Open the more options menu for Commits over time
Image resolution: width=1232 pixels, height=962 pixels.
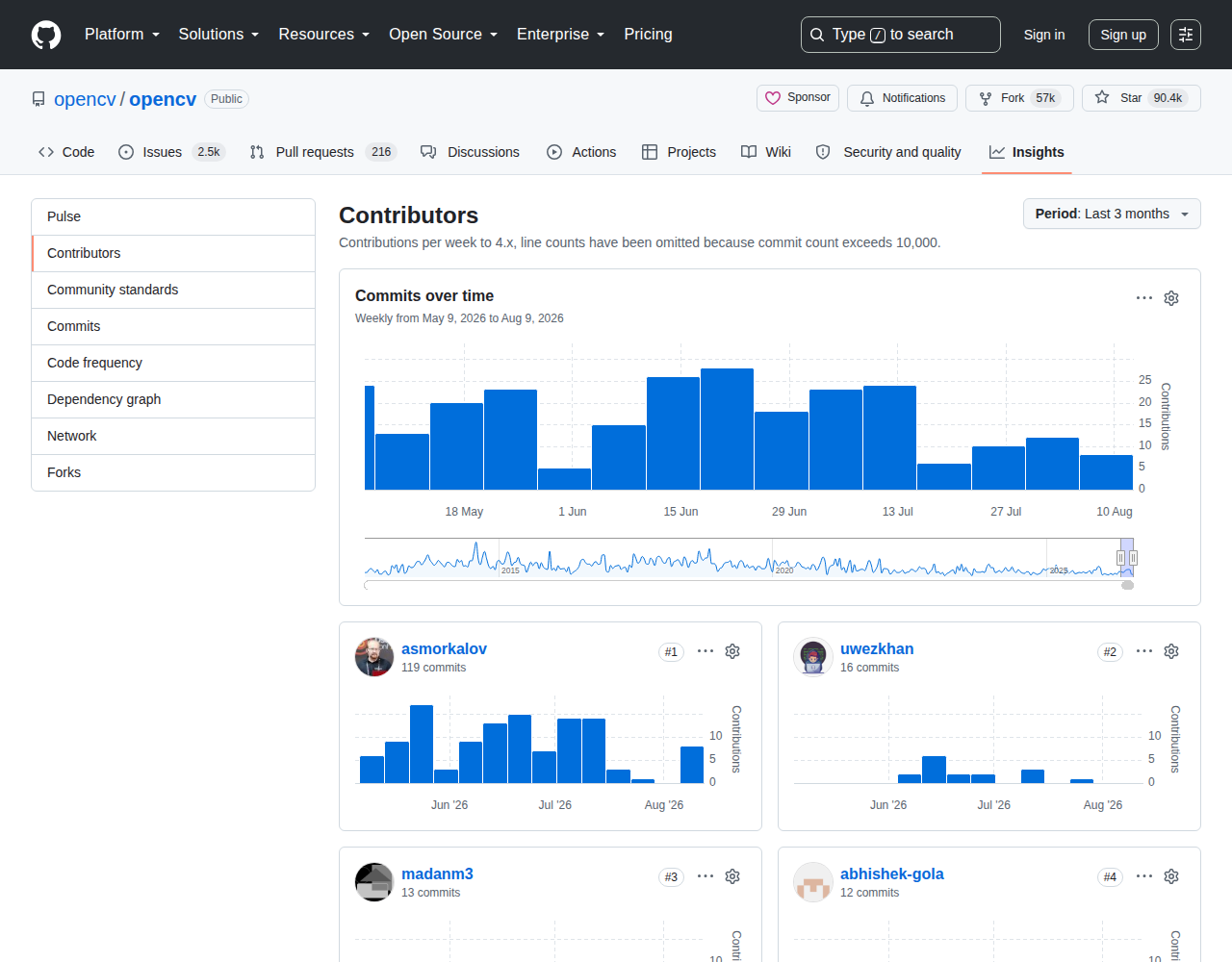pyautogui.click(x=1144, y=298)
